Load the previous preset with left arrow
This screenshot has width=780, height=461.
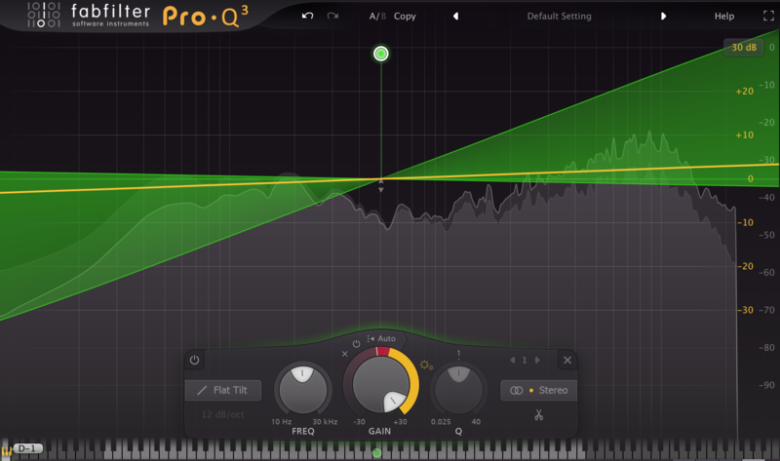(456, 16)
